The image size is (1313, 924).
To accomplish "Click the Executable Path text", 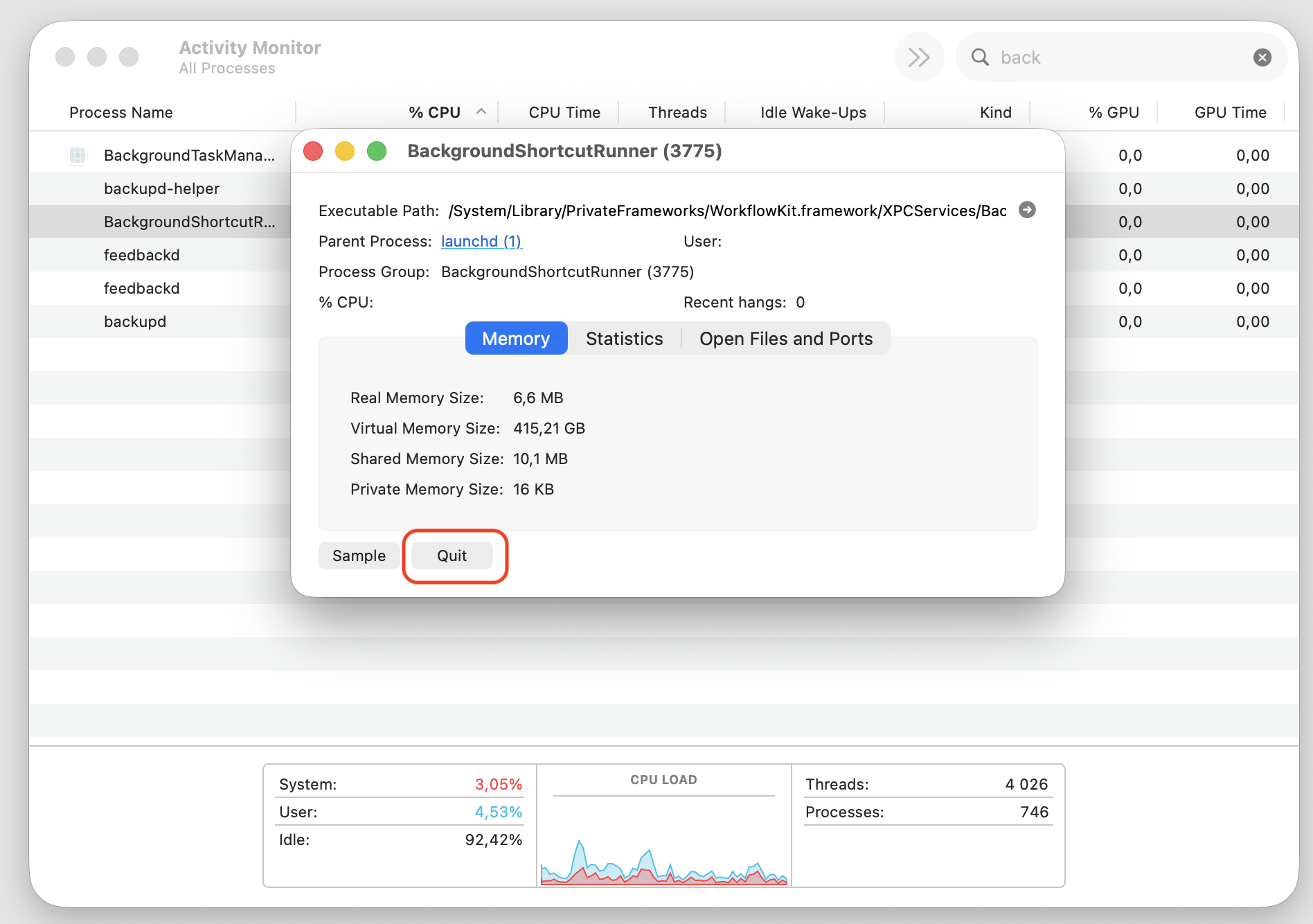I will (x=727, y=211).
